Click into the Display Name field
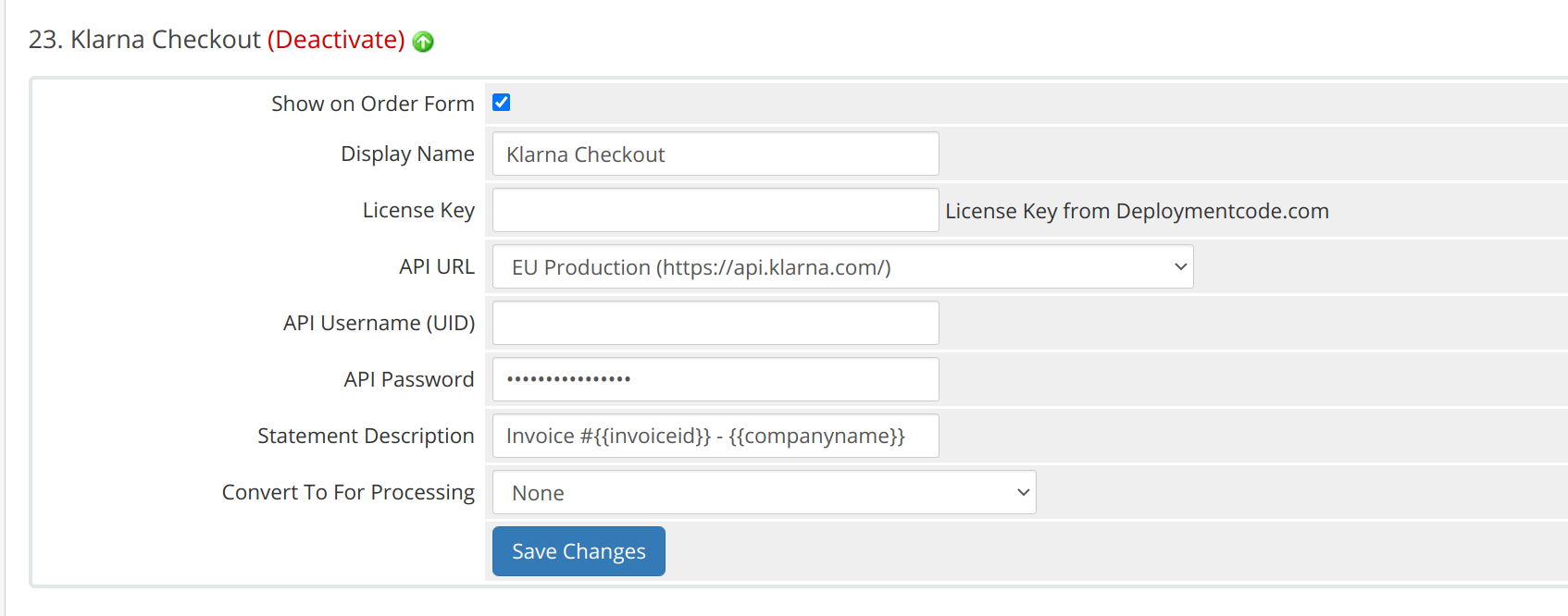 (716, 154)
